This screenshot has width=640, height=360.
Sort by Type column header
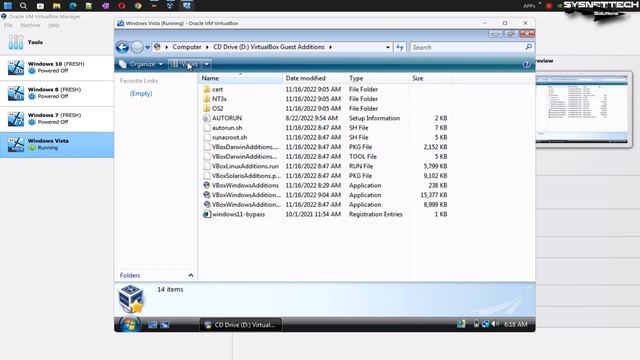(x=378, y=78)
